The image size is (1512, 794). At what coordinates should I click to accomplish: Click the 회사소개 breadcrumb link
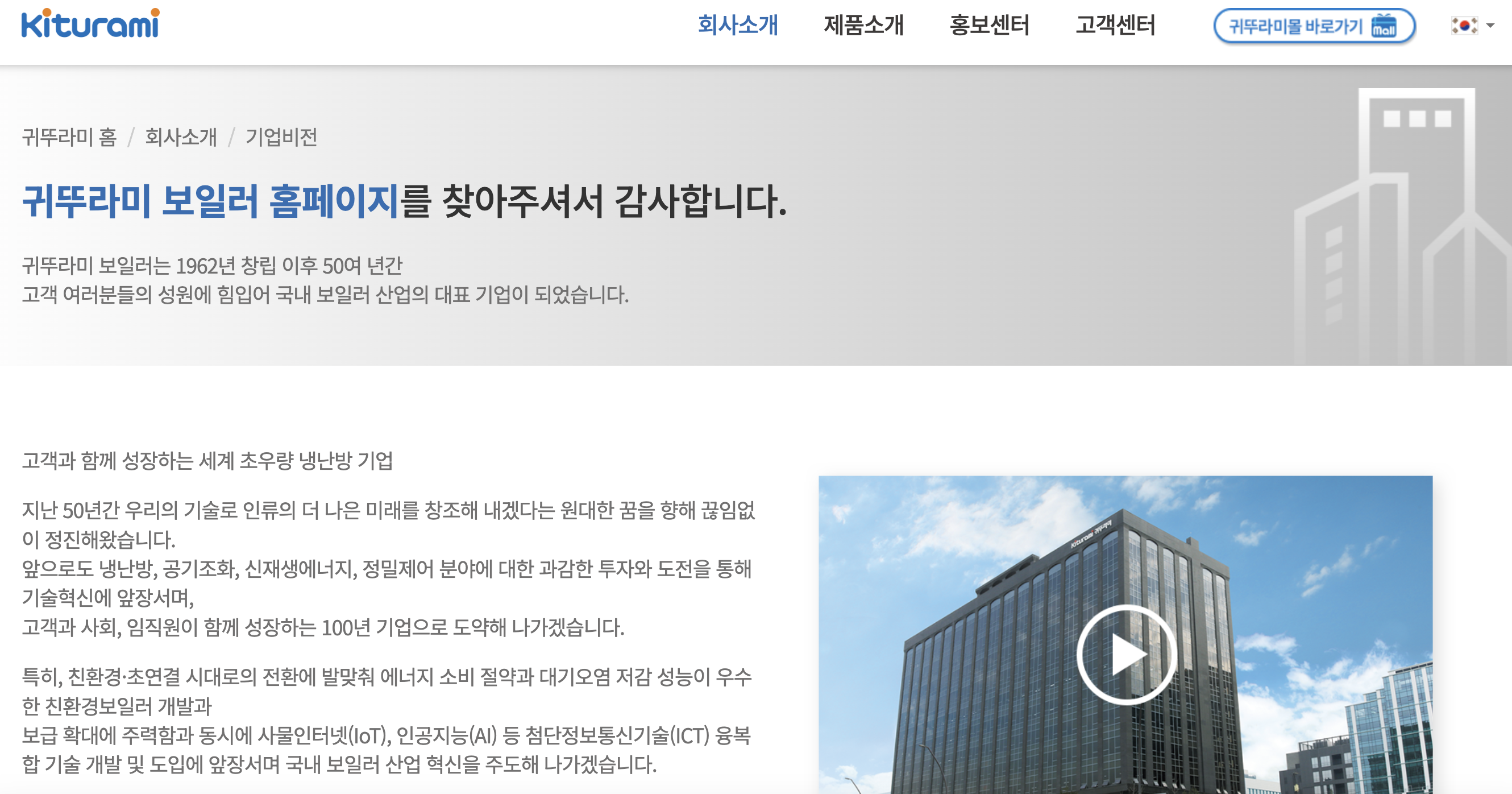click(181, 137)
